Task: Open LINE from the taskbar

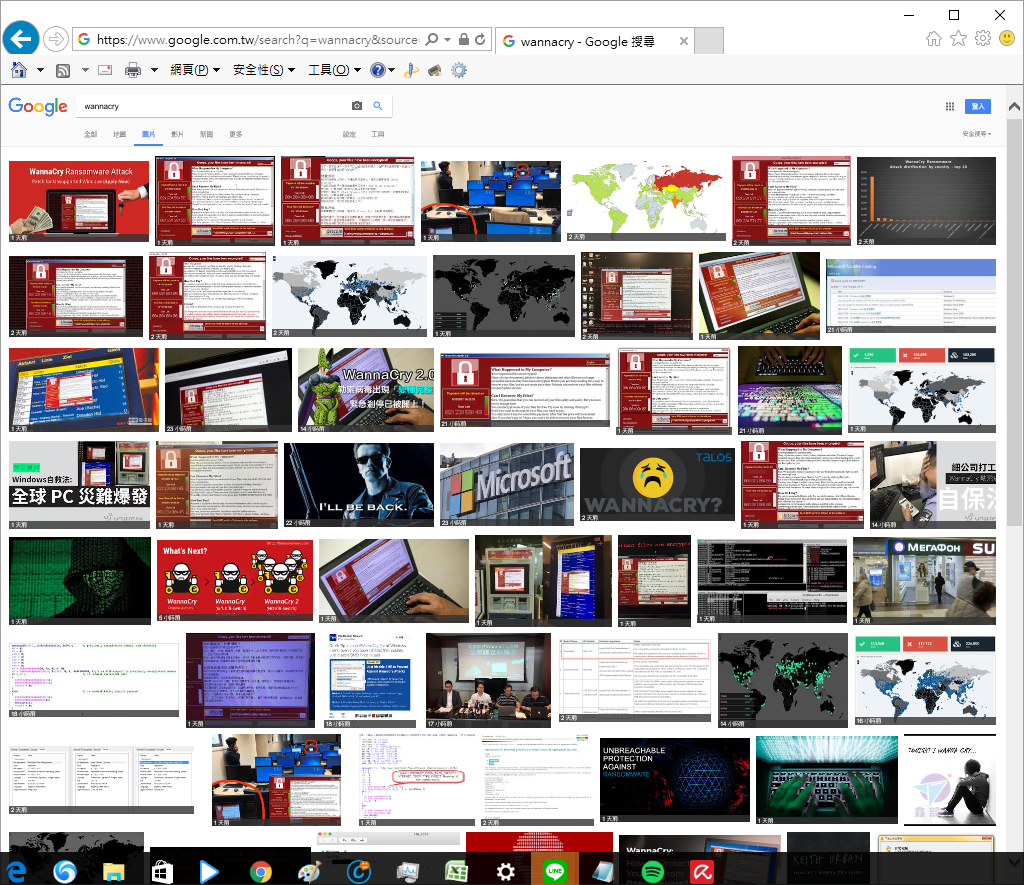Action: 555,871
